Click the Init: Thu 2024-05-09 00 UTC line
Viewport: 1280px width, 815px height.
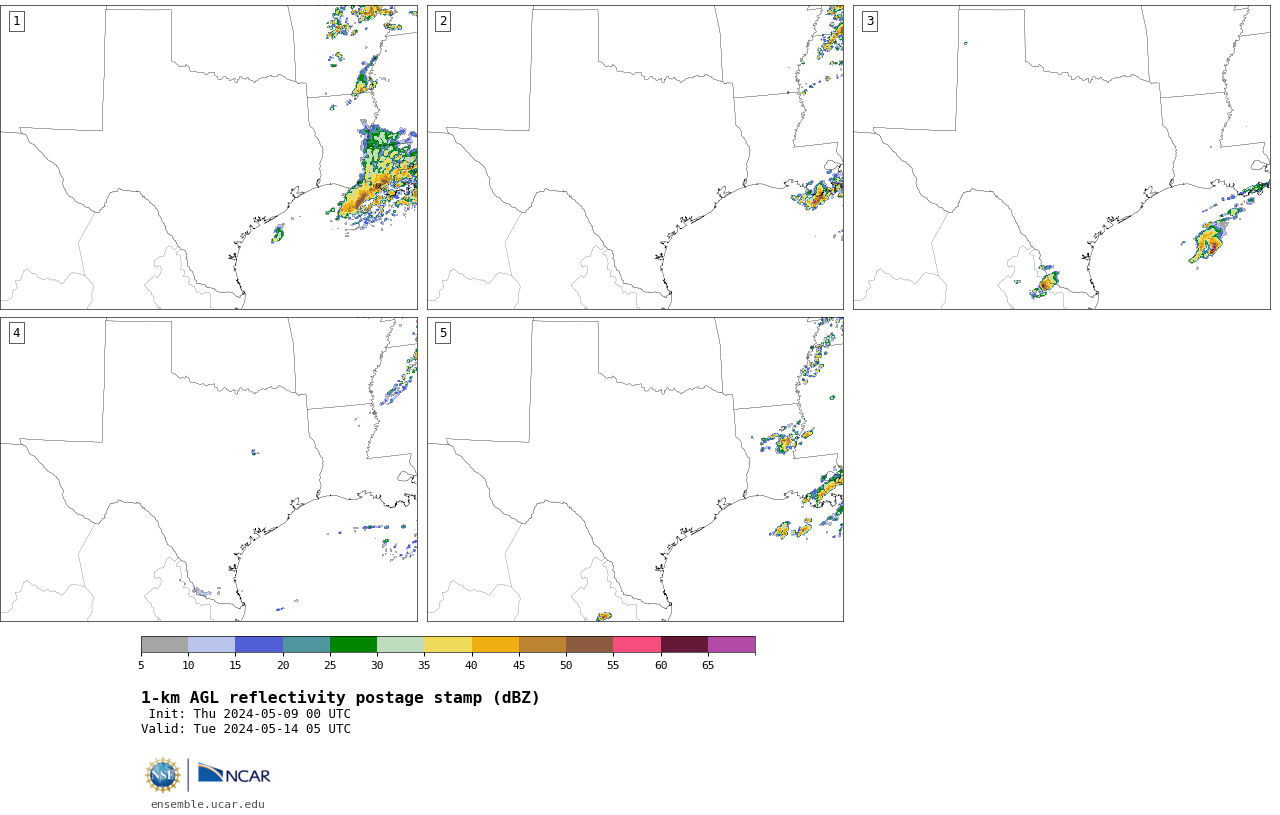pyautogui.click(x=249, y=714)
